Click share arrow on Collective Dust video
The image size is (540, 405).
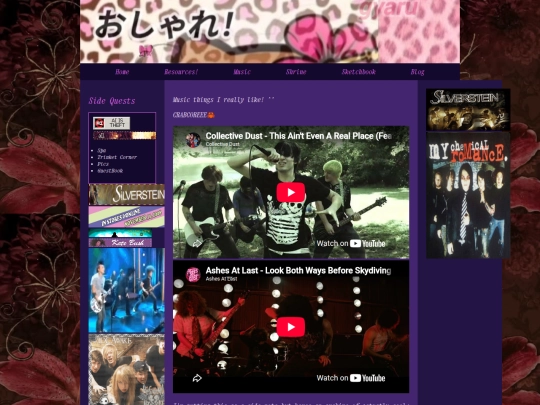coord(197,244)
